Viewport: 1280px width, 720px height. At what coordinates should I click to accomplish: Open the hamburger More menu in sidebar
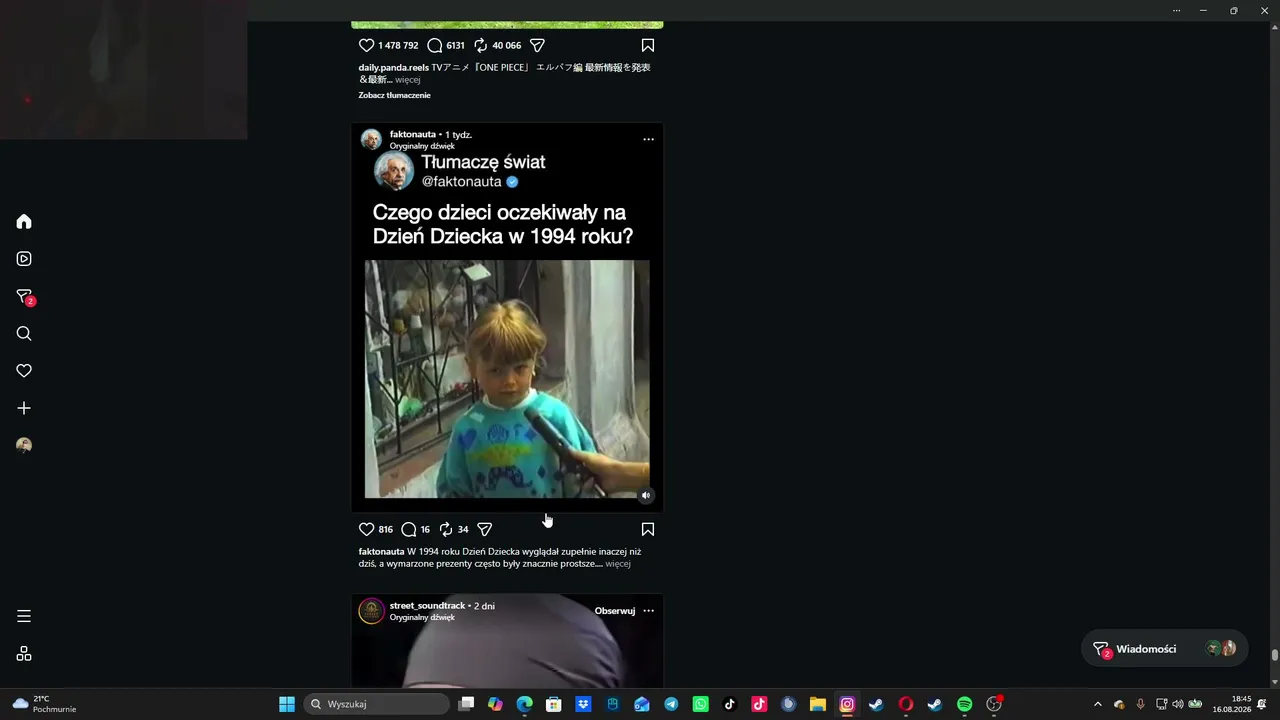pos(24,616)
